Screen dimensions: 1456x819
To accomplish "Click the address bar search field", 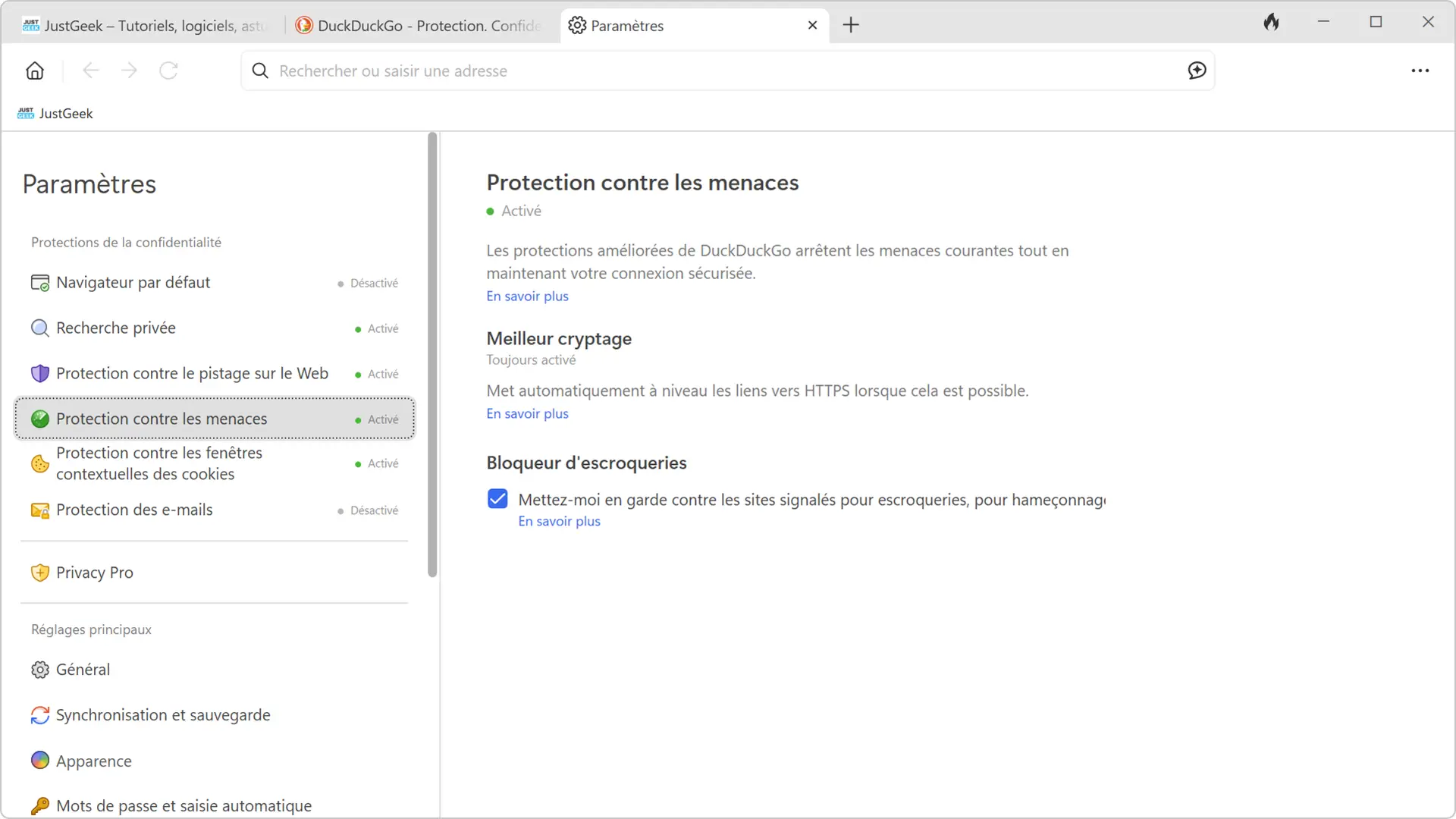I will (726, 71).
